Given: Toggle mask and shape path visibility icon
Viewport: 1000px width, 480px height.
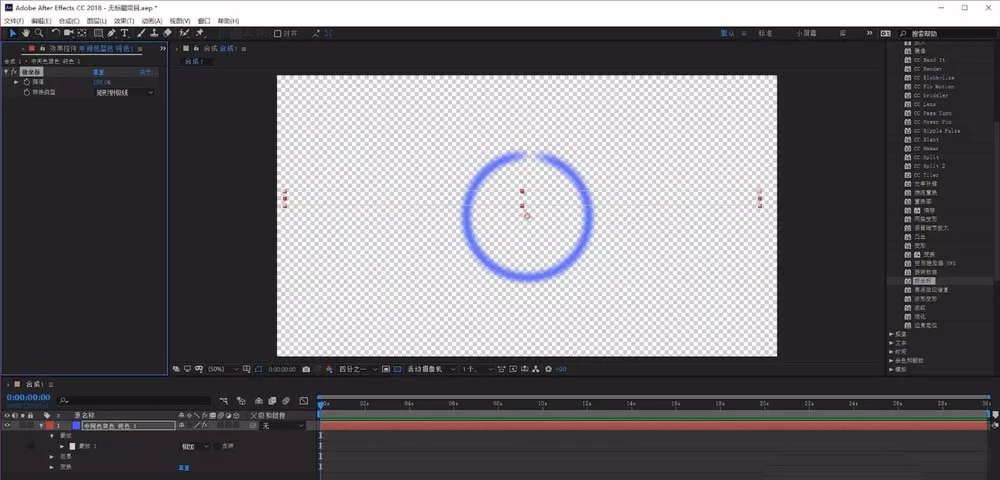Looking at the screenshot, I should [x=258, y=369].
